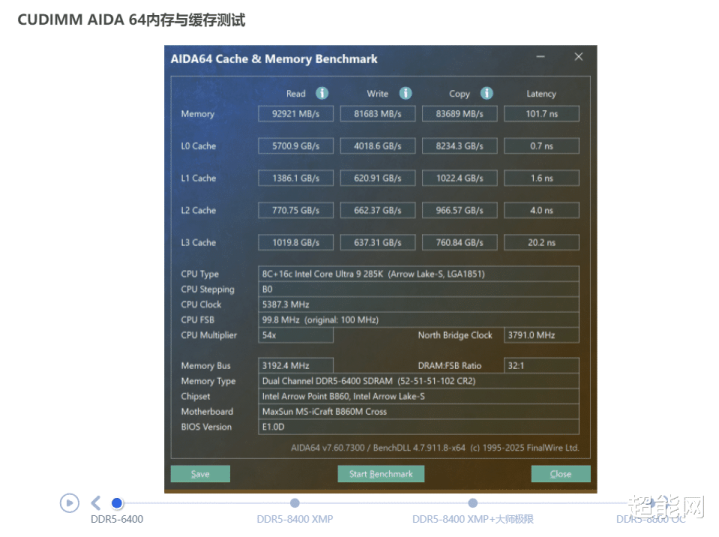The height and width of the screenshot is (537, 719).
Task: Switch to DDR5-8400 XMP+大饲极限 label
Action: click(473, 519)
